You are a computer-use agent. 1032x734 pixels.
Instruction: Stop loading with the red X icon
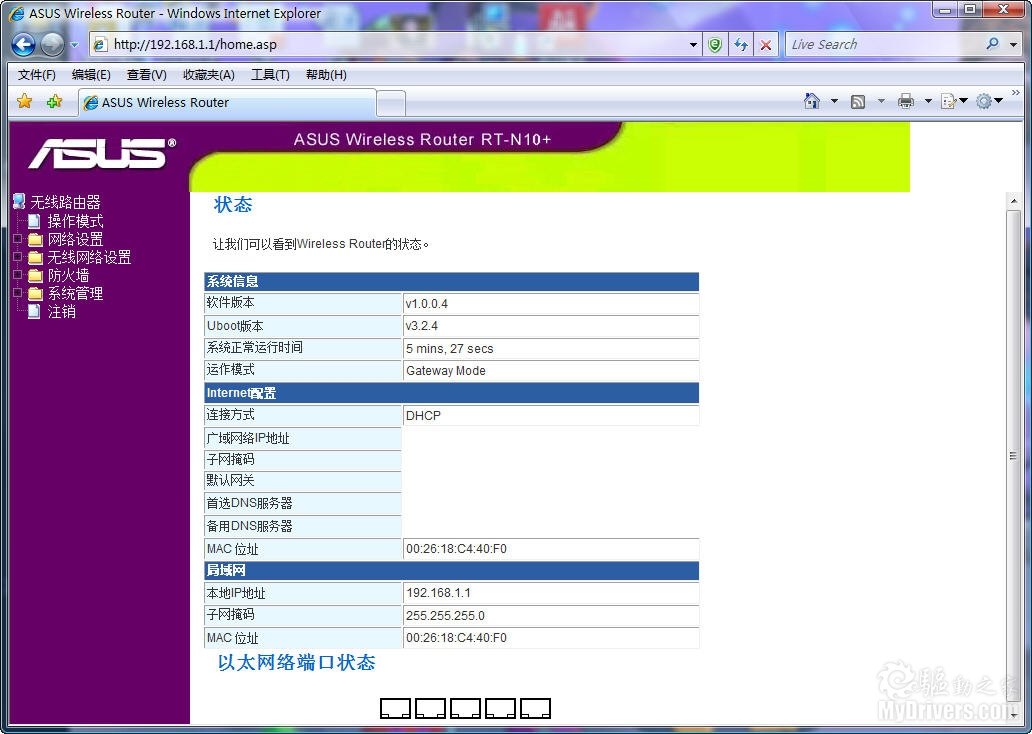point(766,45)
